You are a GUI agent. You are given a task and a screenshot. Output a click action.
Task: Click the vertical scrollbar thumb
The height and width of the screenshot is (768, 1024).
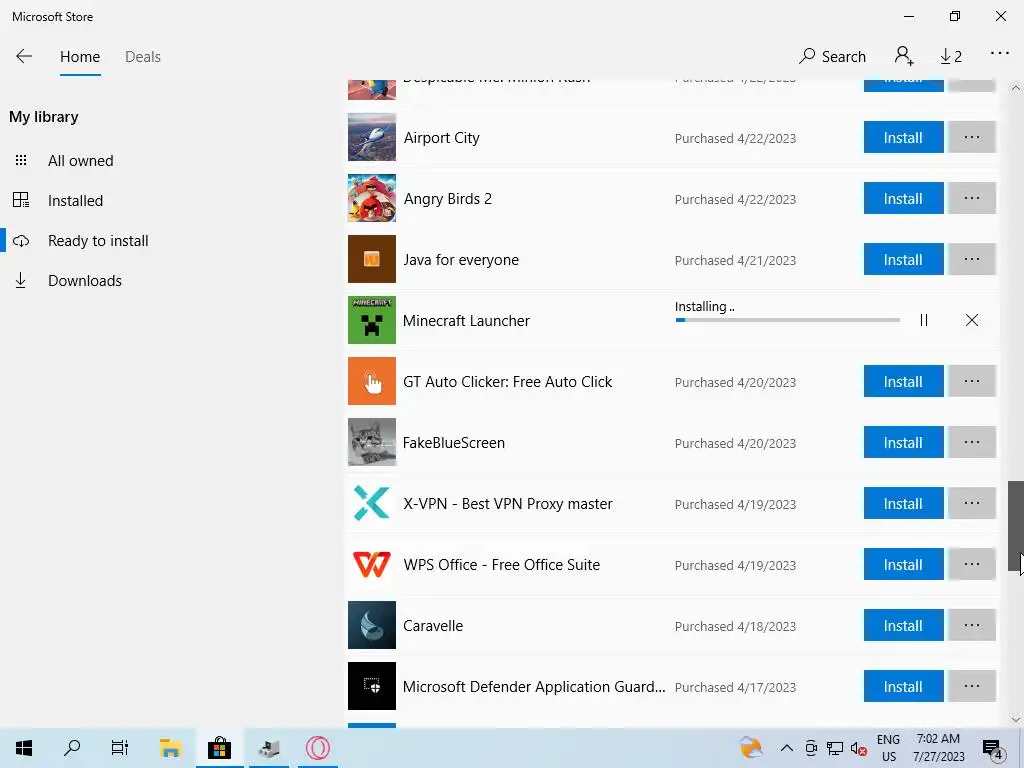click(x=1016, y=526)
